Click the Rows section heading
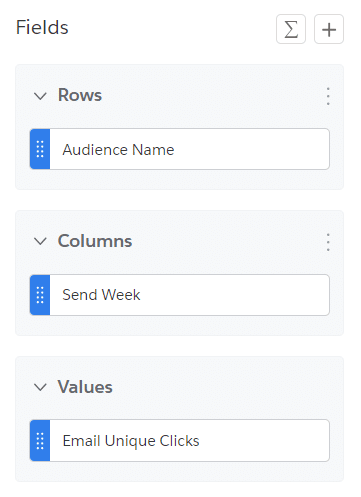This screenshot has width=361, height=497. click(x=80, y=95)
